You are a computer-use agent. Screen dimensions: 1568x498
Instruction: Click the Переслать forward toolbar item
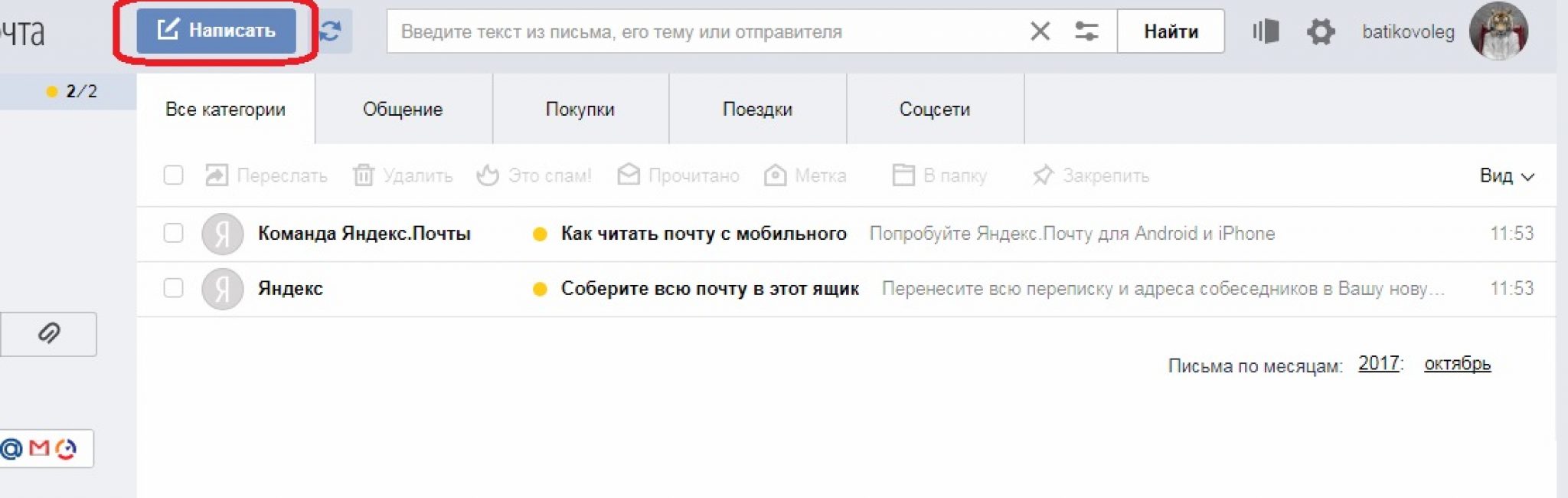coord(266,175)
